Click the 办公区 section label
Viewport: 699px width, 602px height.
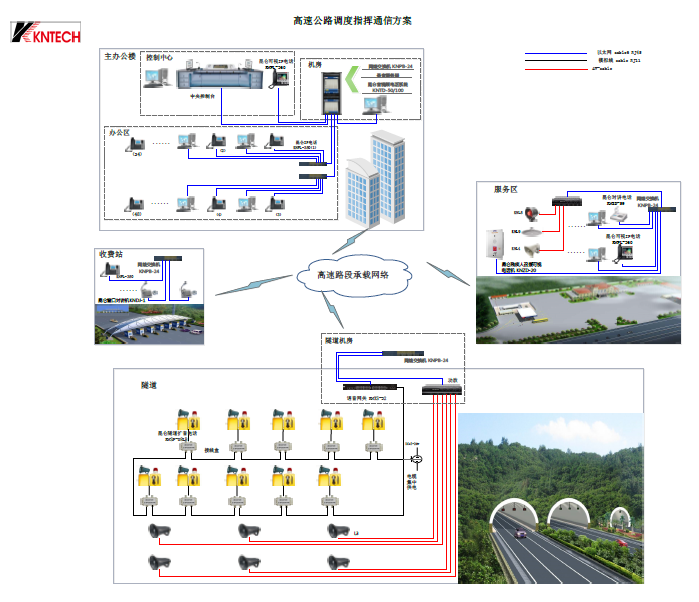(119, 131)
